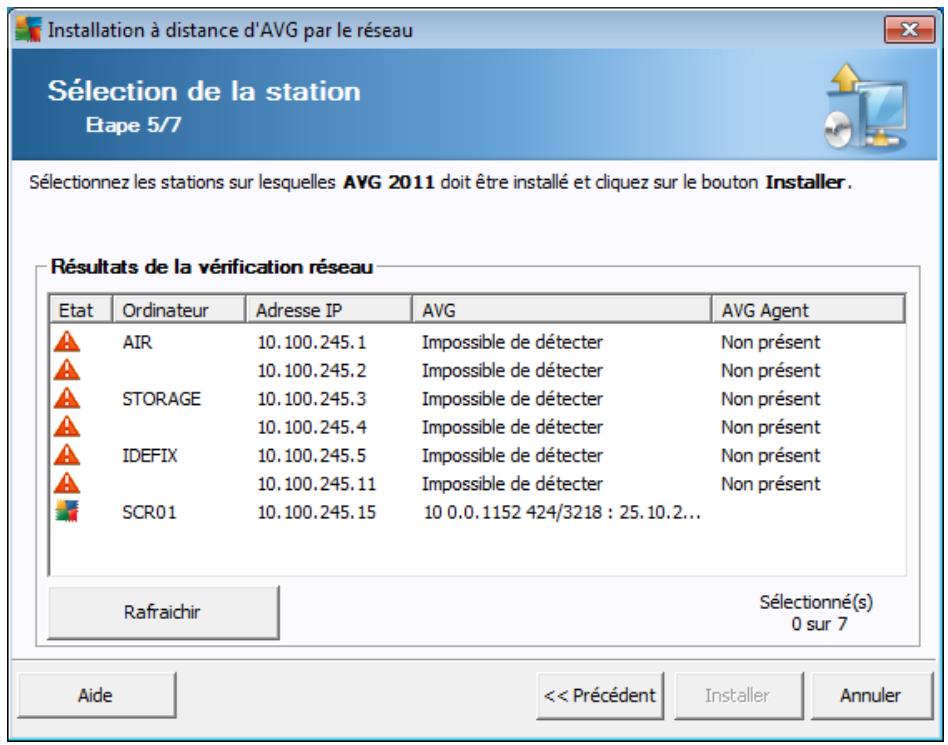Select the IP address 10.100.245.2
948x745 pixels.
point(312,371)
